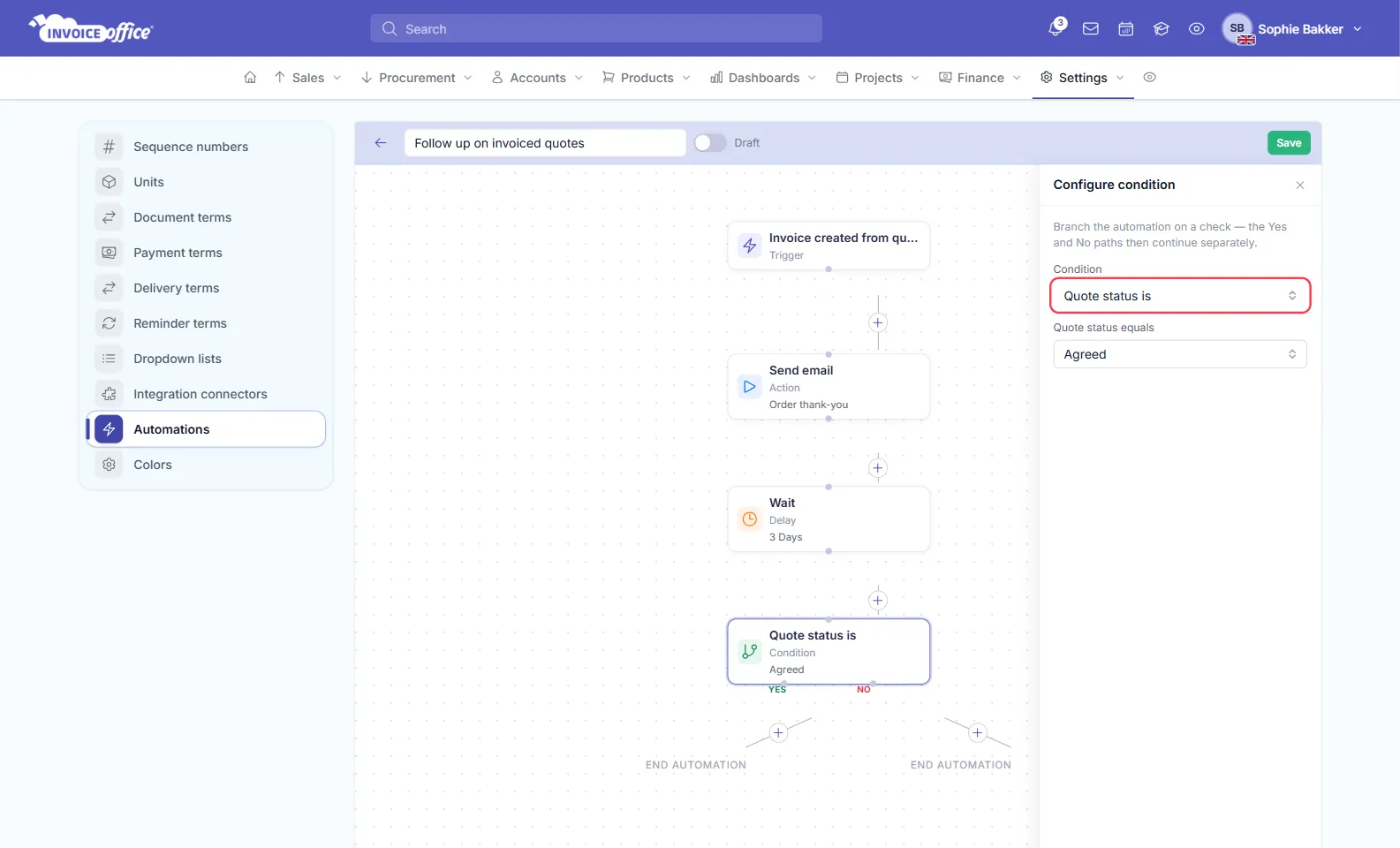This screenshot has width=1400, height=848.
Task: Click the Integration connectors puzzle icon
Action: (x=109, y=394)
